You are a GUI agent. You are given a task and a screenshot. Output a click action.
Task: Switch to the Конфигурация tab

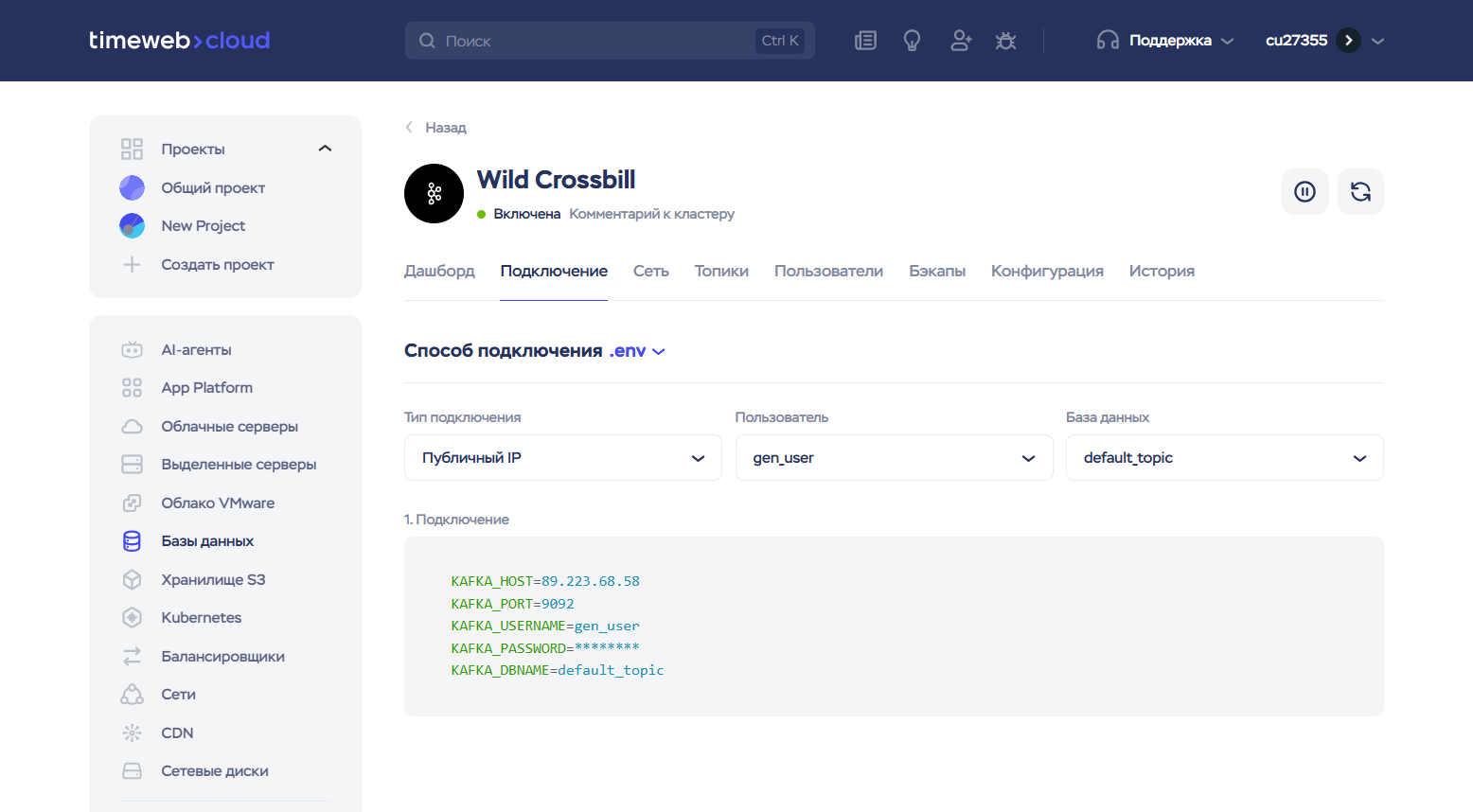(1047, 272)
